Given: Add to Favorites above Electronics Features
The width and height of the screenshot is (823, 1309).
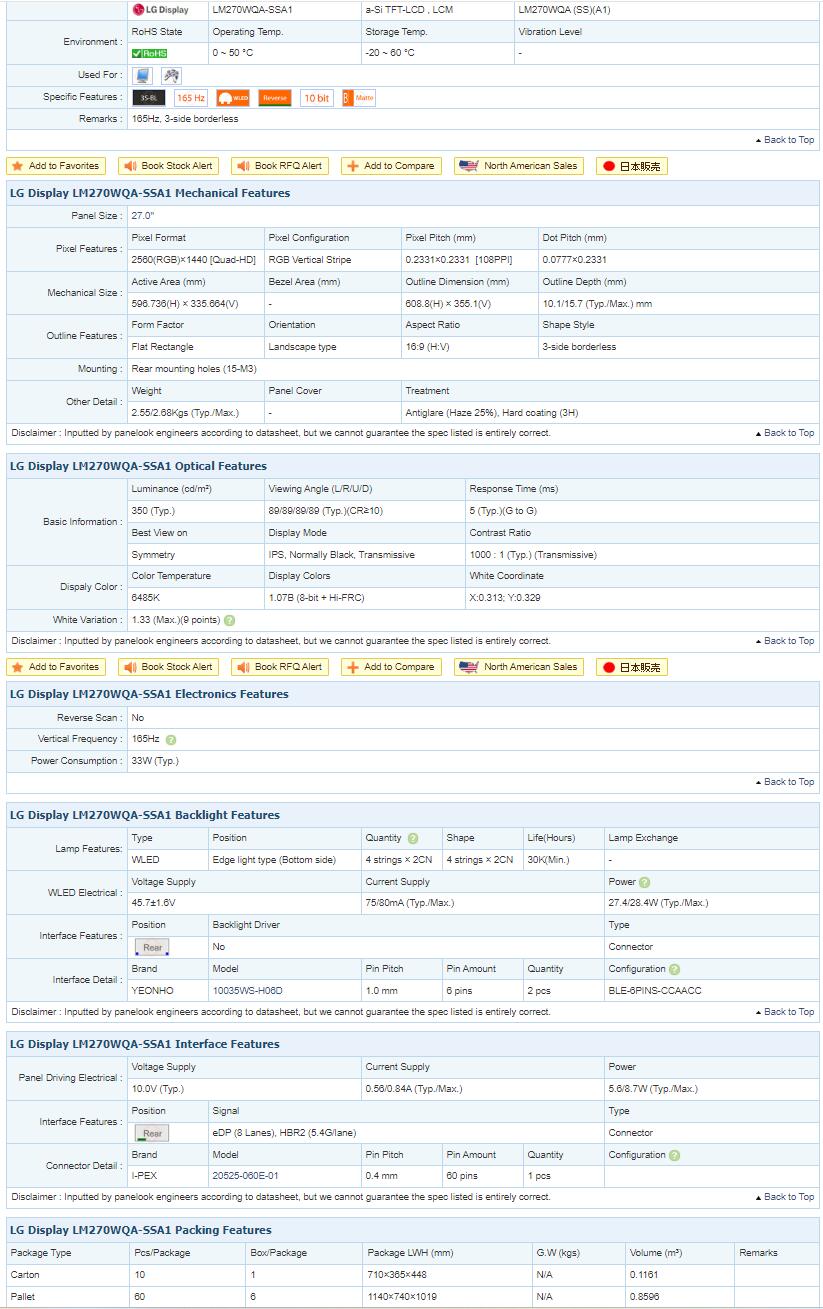Looking at the screenshot, I should click(x=56, y=667).
